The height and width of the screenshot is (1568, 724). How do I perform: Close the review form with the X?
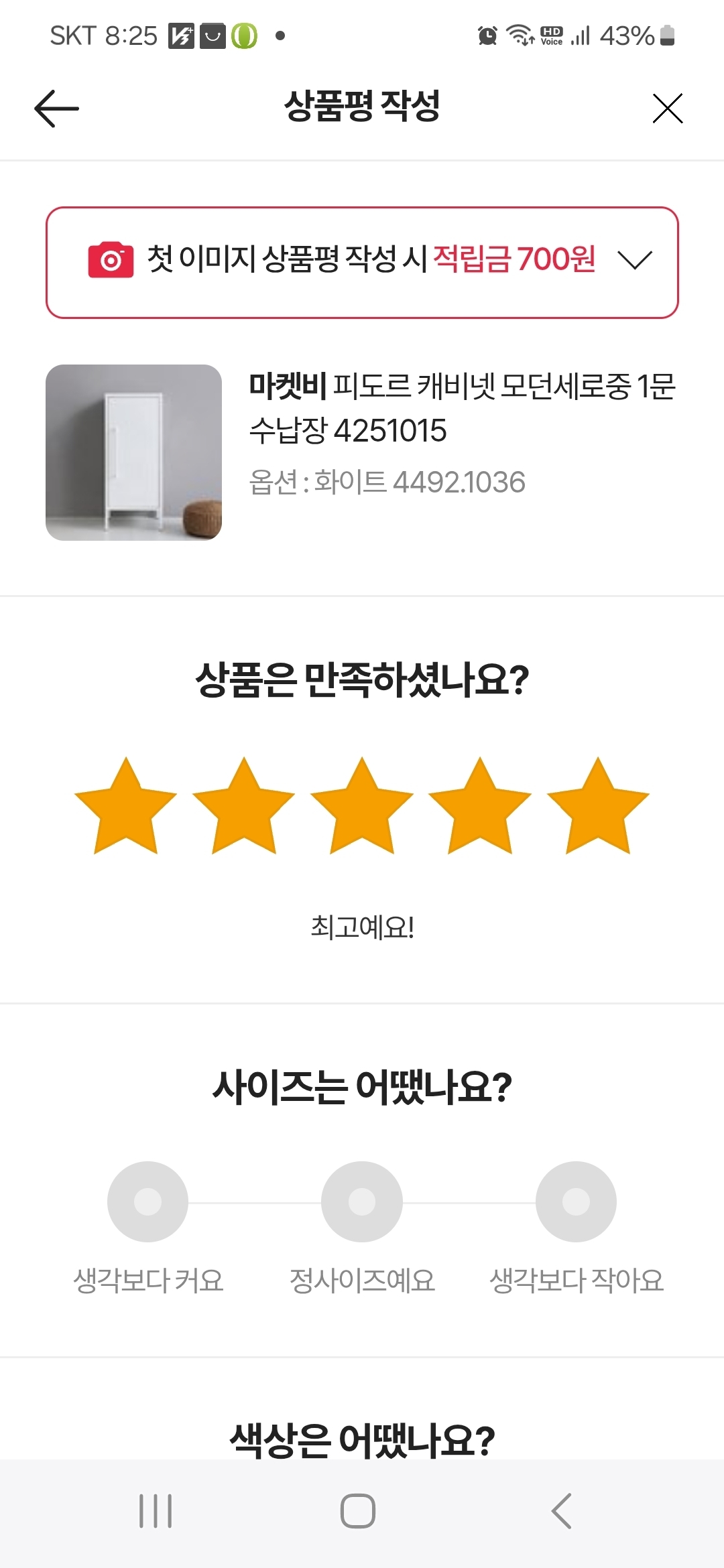click(x=668, y=109)
